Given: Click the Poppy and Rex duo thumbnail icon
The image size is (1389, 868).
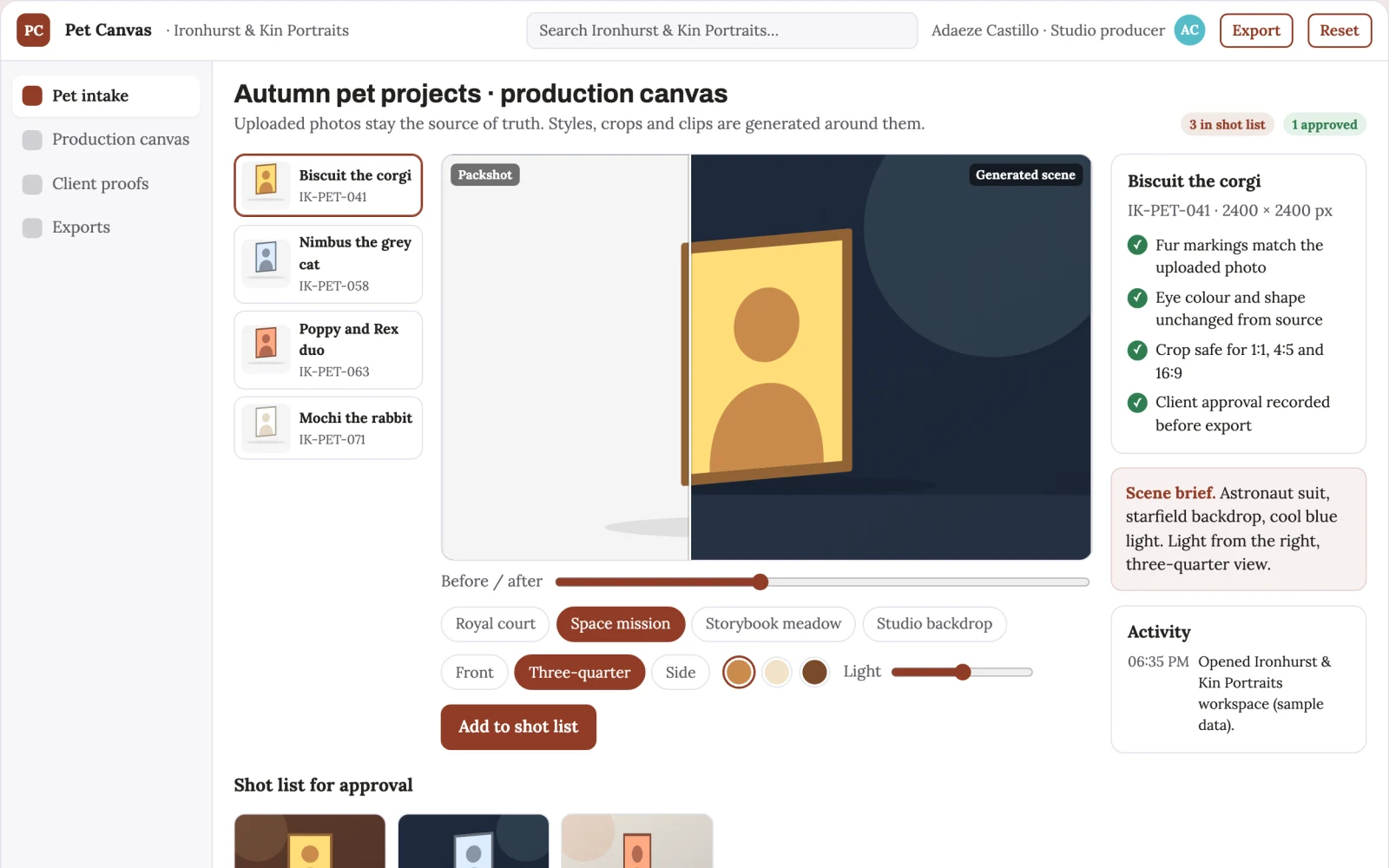Looking at the screenshot, I should [x=267, y=349].
